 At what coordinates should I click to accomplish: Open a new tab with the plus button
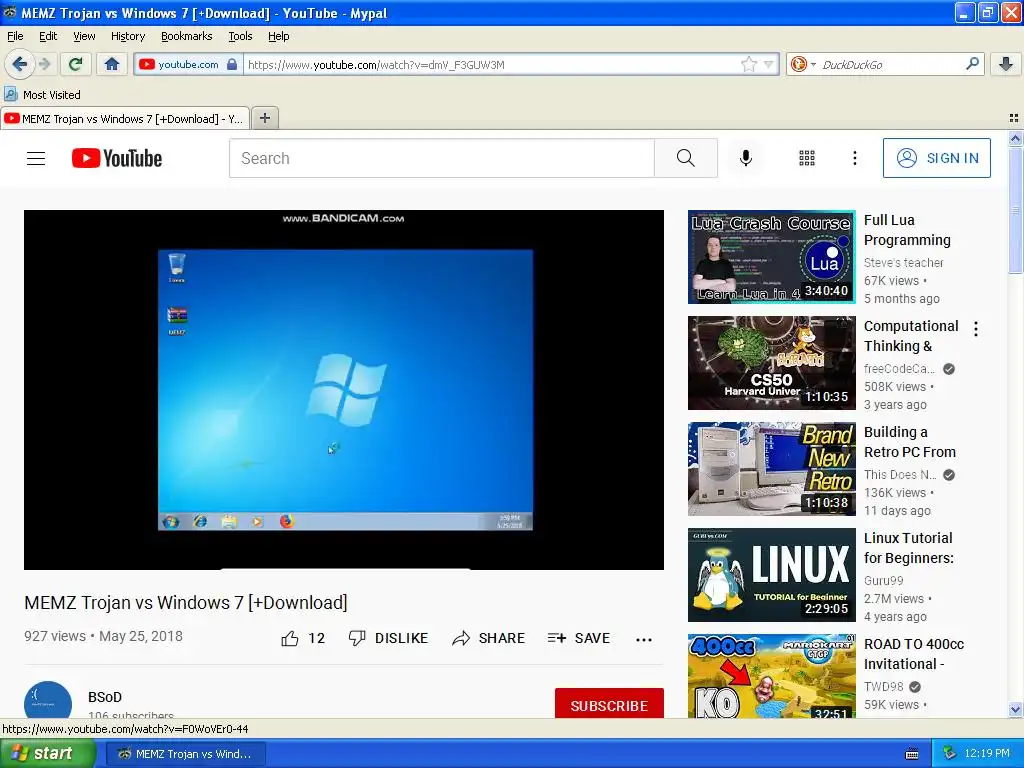pos(264,118)
